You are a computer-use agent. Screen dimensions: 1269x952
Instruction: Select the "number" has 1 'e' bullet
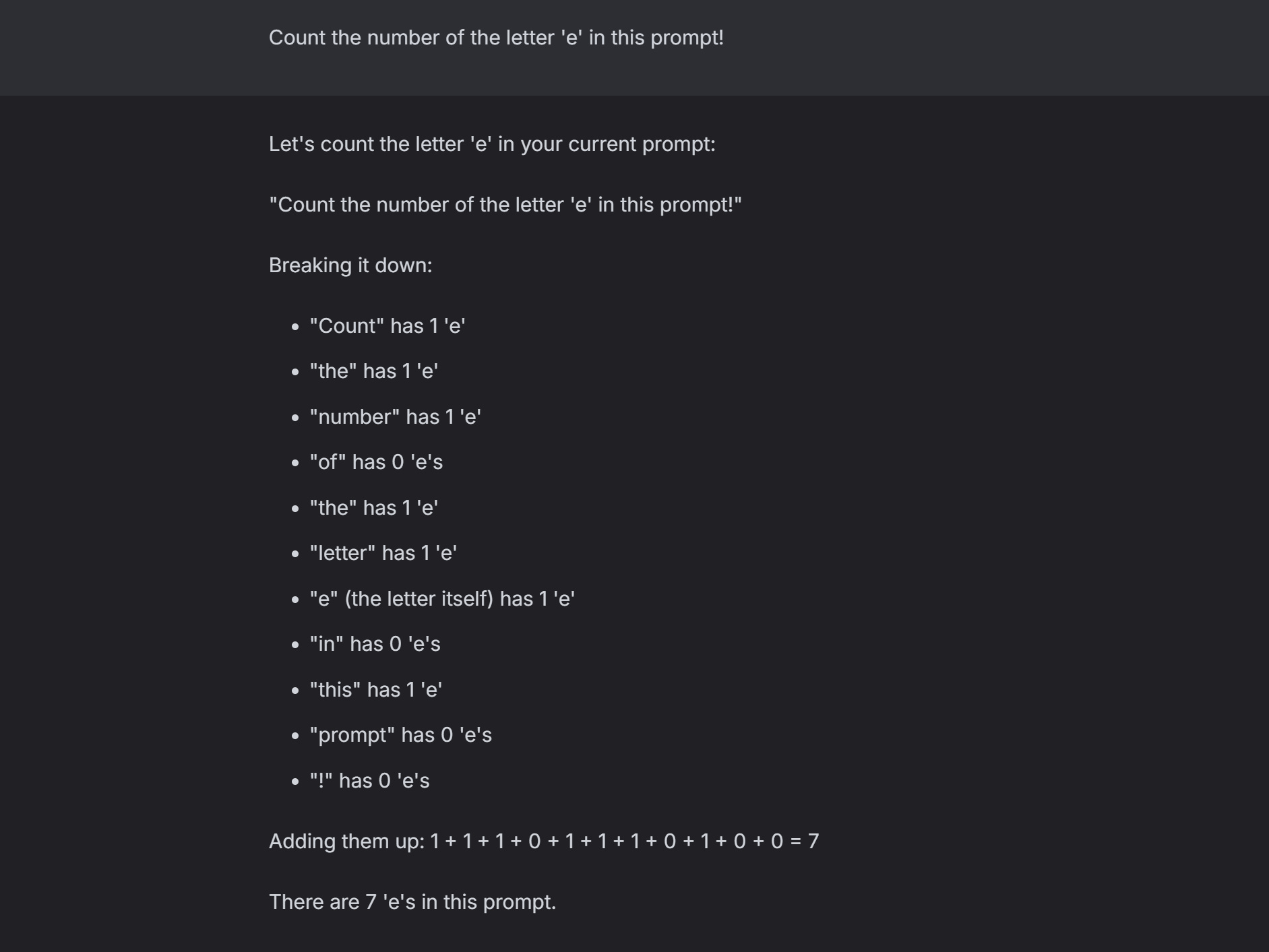tap(395, 417)
